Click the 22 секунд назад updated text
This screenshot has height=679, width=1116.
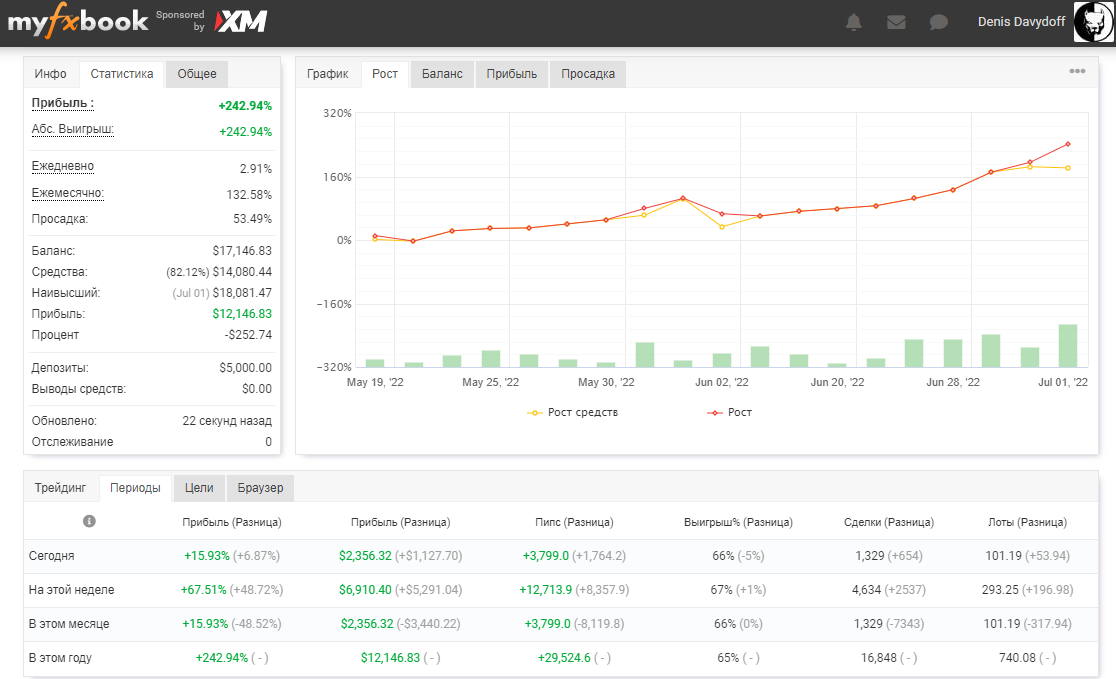point(227,421)
